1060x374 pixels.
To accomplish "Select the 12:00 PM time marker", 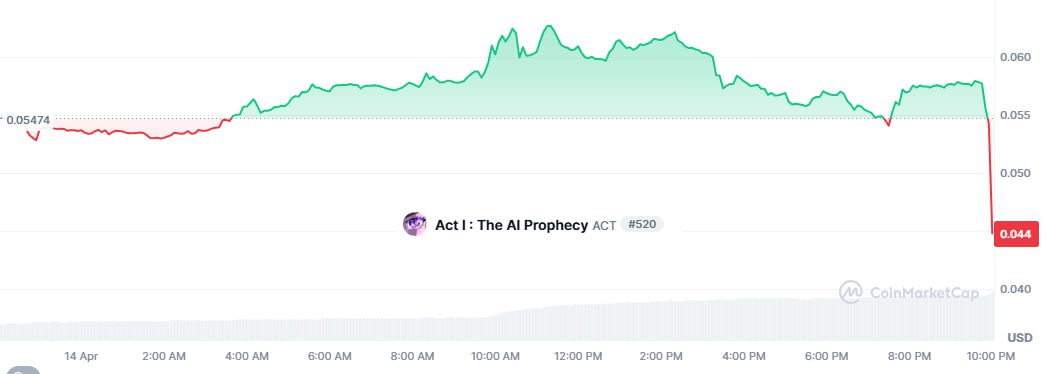I will pos(579,356).
